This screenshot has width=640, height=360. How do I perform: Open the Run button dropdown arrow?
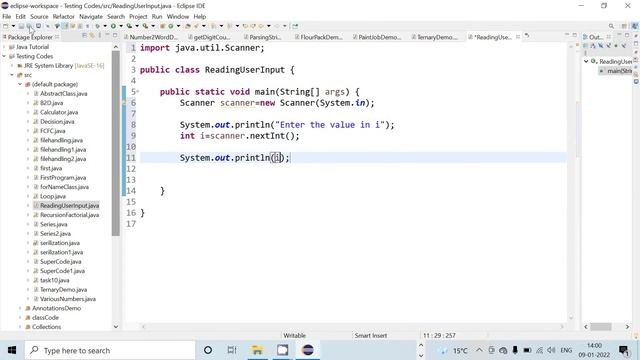(x=121, y=26)
